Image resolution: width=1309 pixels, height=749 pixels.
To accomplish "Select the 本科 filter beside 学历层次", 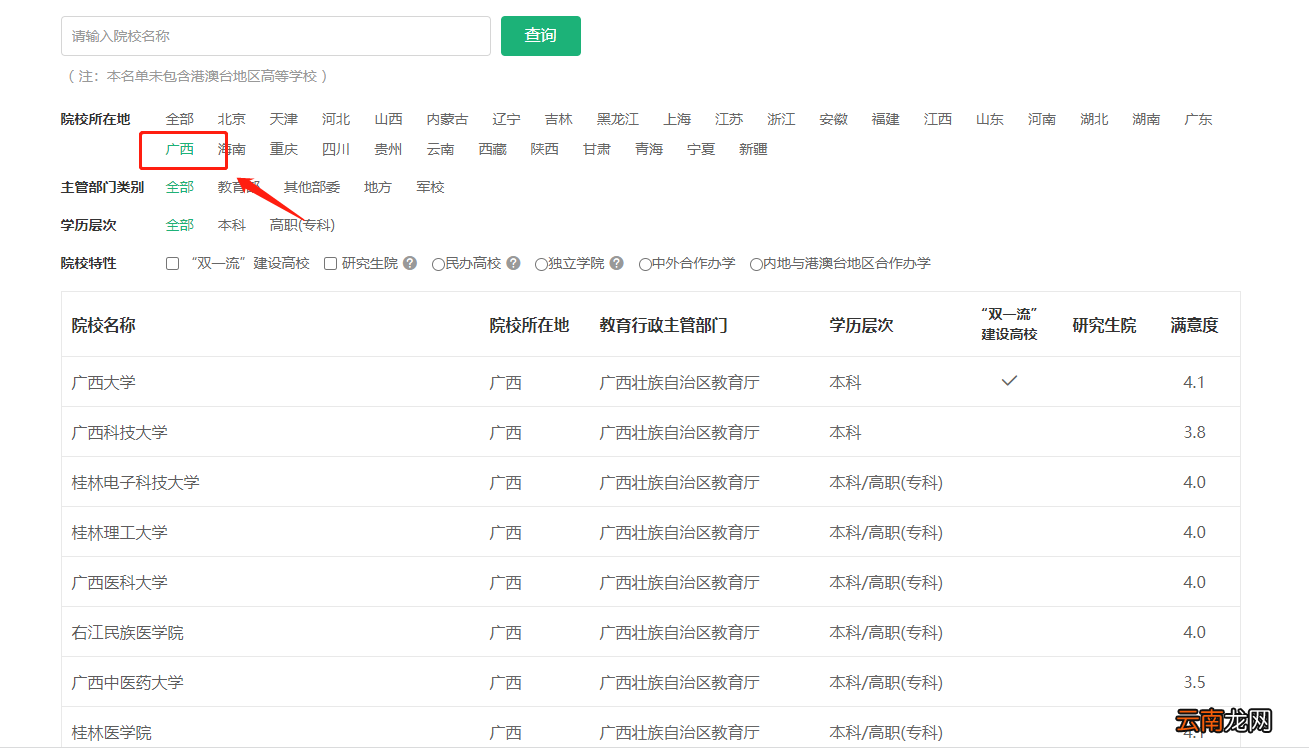I will click(x=232, y=225).
